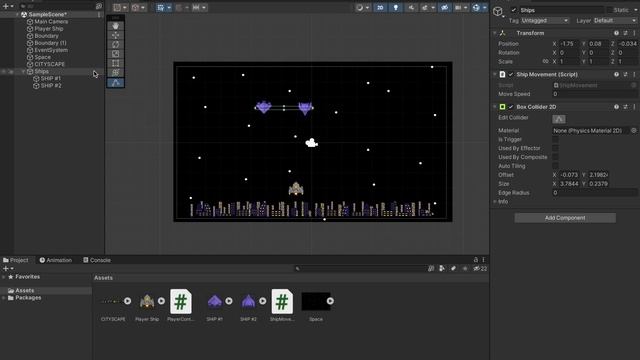Open Transform component more options menu
The width and height of the screenshot is (640, 360).
coord(634,33)
